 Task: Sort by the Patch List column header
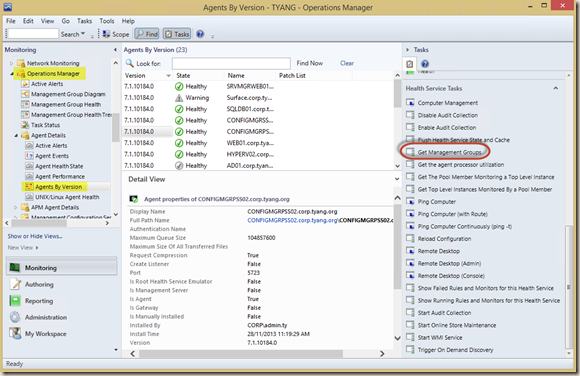tap(314, 75)
